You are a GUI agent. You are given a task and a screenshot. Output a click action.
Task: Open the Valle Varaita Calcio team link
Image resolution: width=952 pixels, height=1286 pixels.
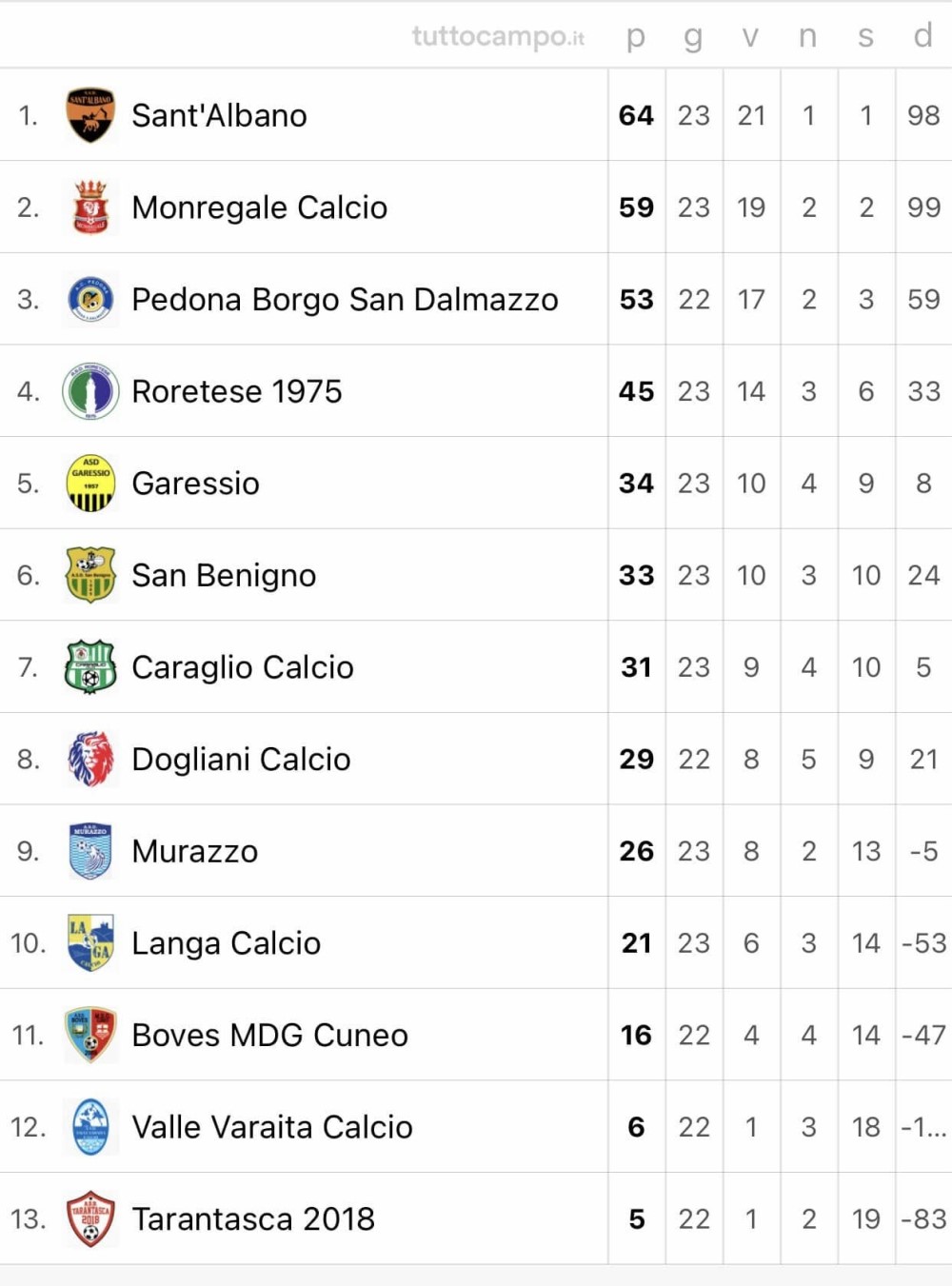(272, 1127)
